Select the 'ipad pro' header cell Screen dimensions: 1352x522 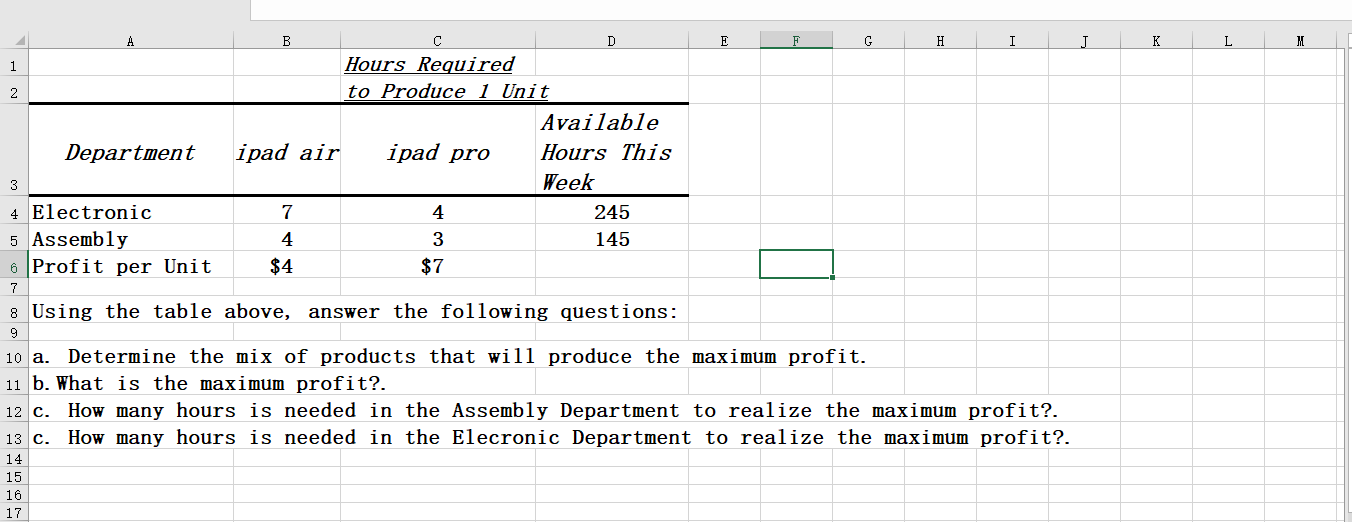click(438, 152)
